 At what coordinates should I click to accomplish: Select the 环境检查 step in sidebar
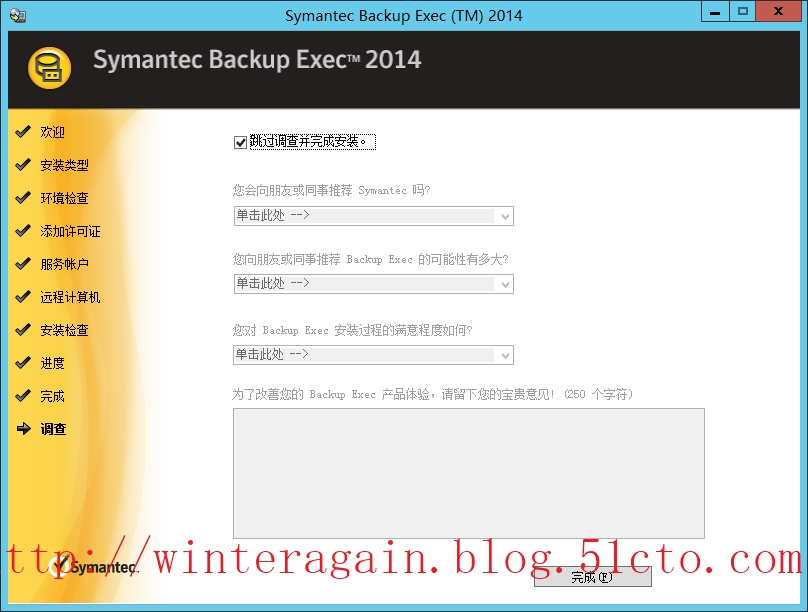coord(64,198)
